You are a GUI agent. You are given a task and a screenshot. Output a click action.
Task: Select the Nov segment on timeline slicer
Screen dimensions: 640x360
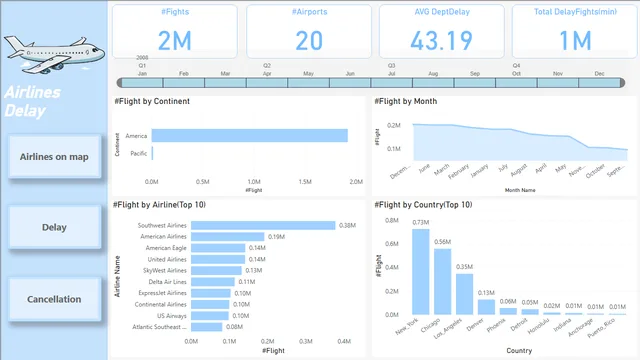coord(558,83)
